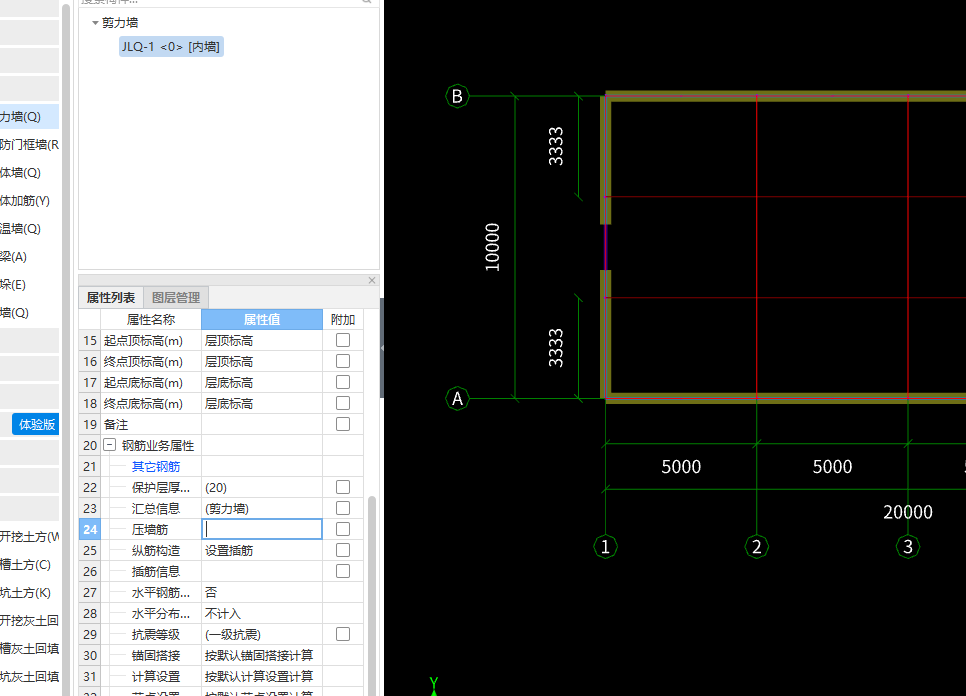The height and width of the screenshot is (696, 966).
Task: Select 基坑灰土回填 in left sidebar
Action: pyautogui.click(x=29, y=677)
